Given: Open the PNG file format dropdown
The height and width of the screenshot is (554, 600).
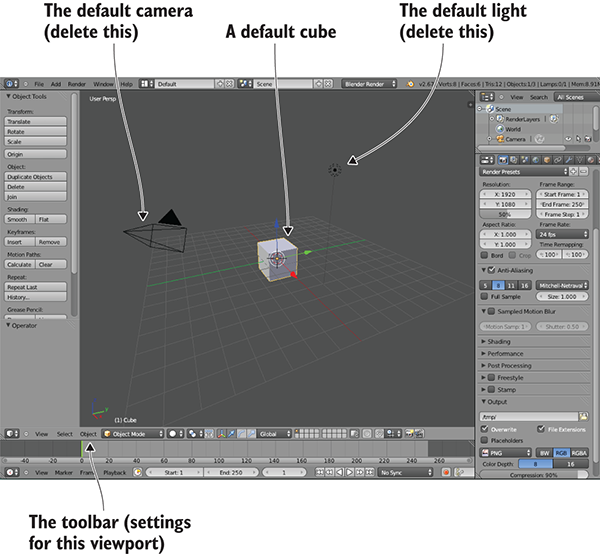Looking at the screenshot, I should pos(505,453).
